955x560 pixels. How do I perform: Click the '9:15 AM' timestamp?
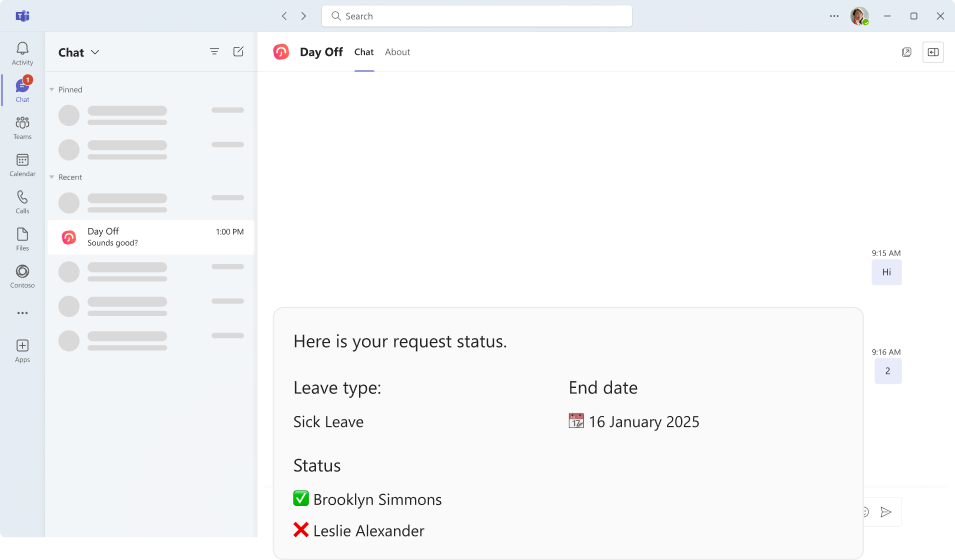[886, 253]
